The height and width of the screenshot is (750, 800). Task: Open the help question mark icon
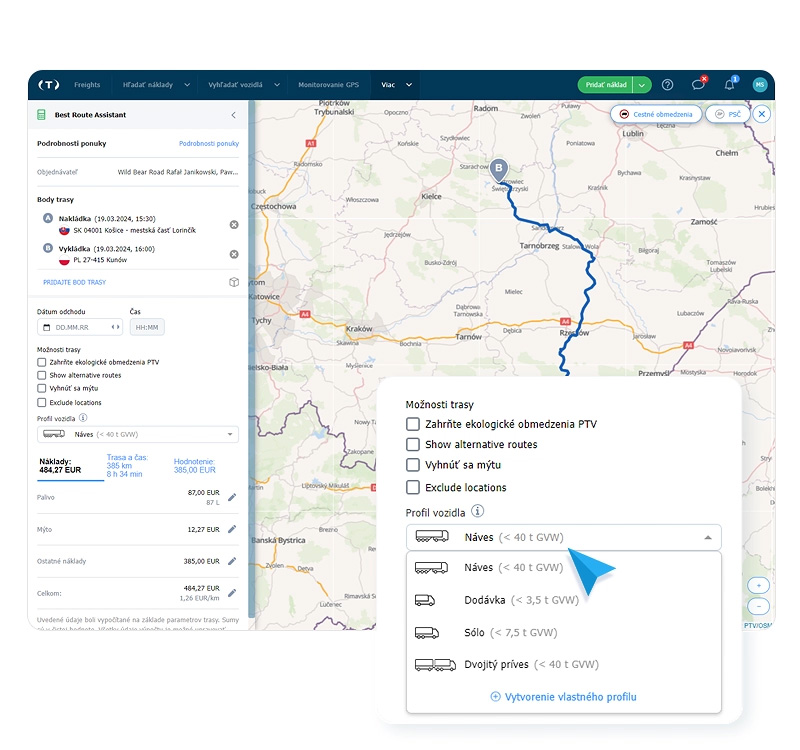click(x=667, y=85)
